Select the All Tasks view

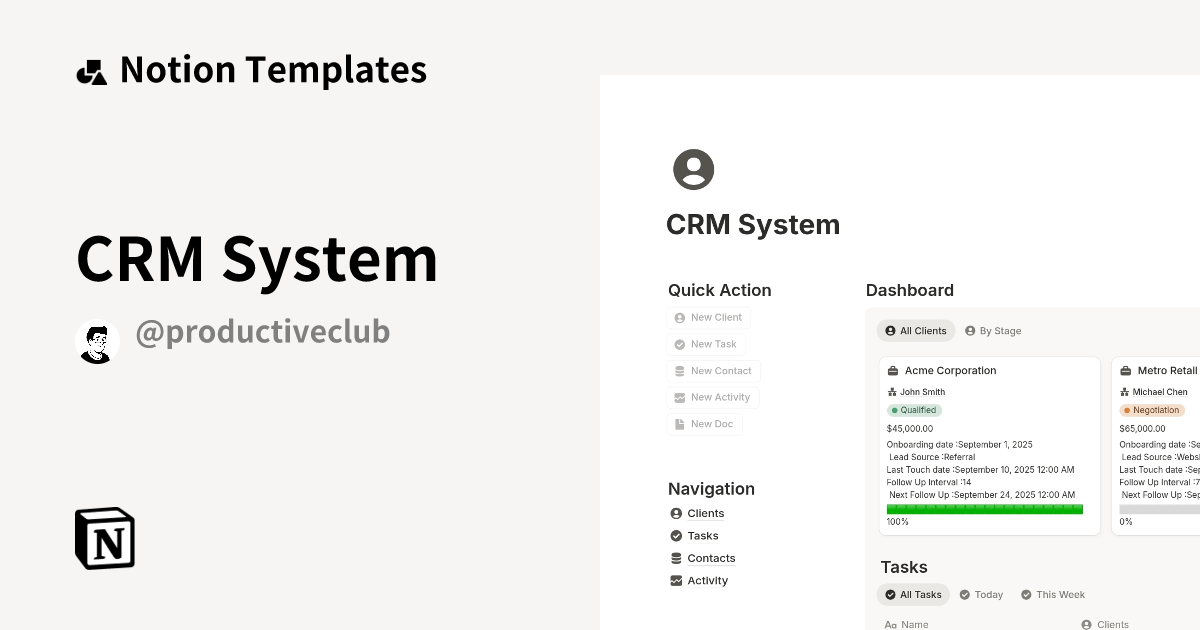pyautogui.click(x=913, y=594)
